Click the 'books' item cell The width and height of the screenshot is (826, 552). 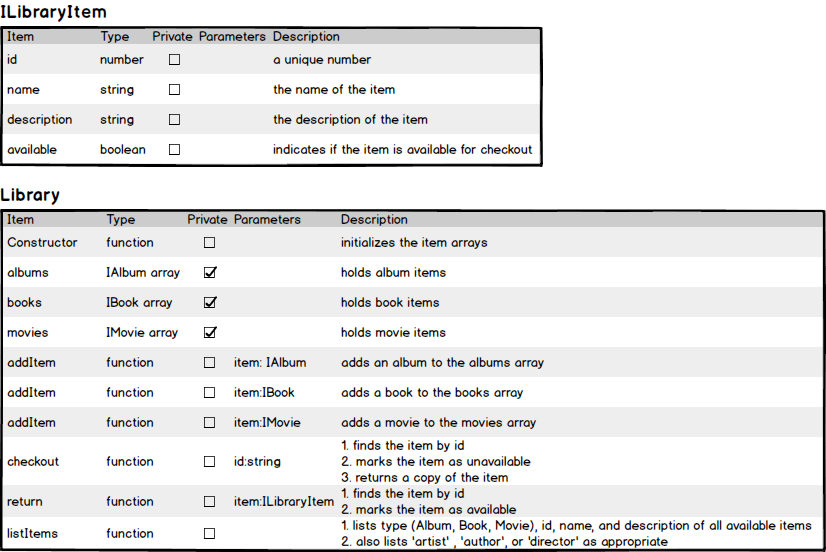[x=24, y=302]
